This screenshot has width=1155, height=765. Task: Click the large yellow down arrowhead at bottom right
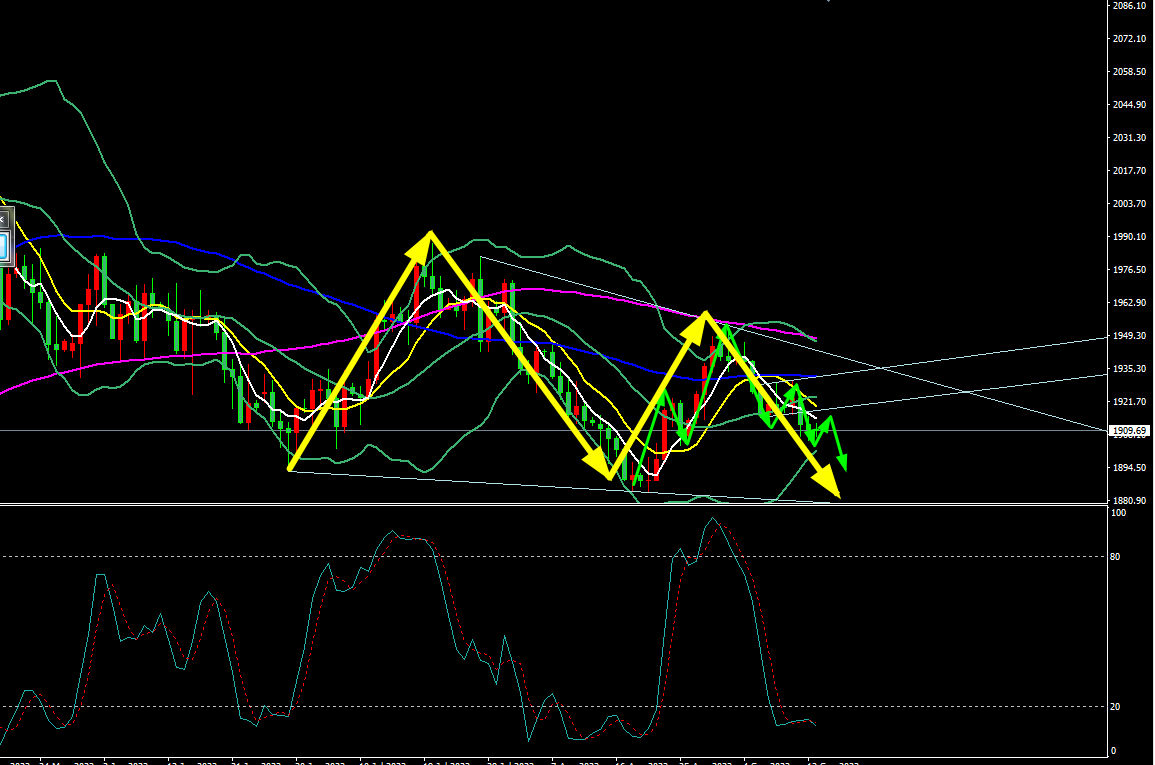click(834, 490)
